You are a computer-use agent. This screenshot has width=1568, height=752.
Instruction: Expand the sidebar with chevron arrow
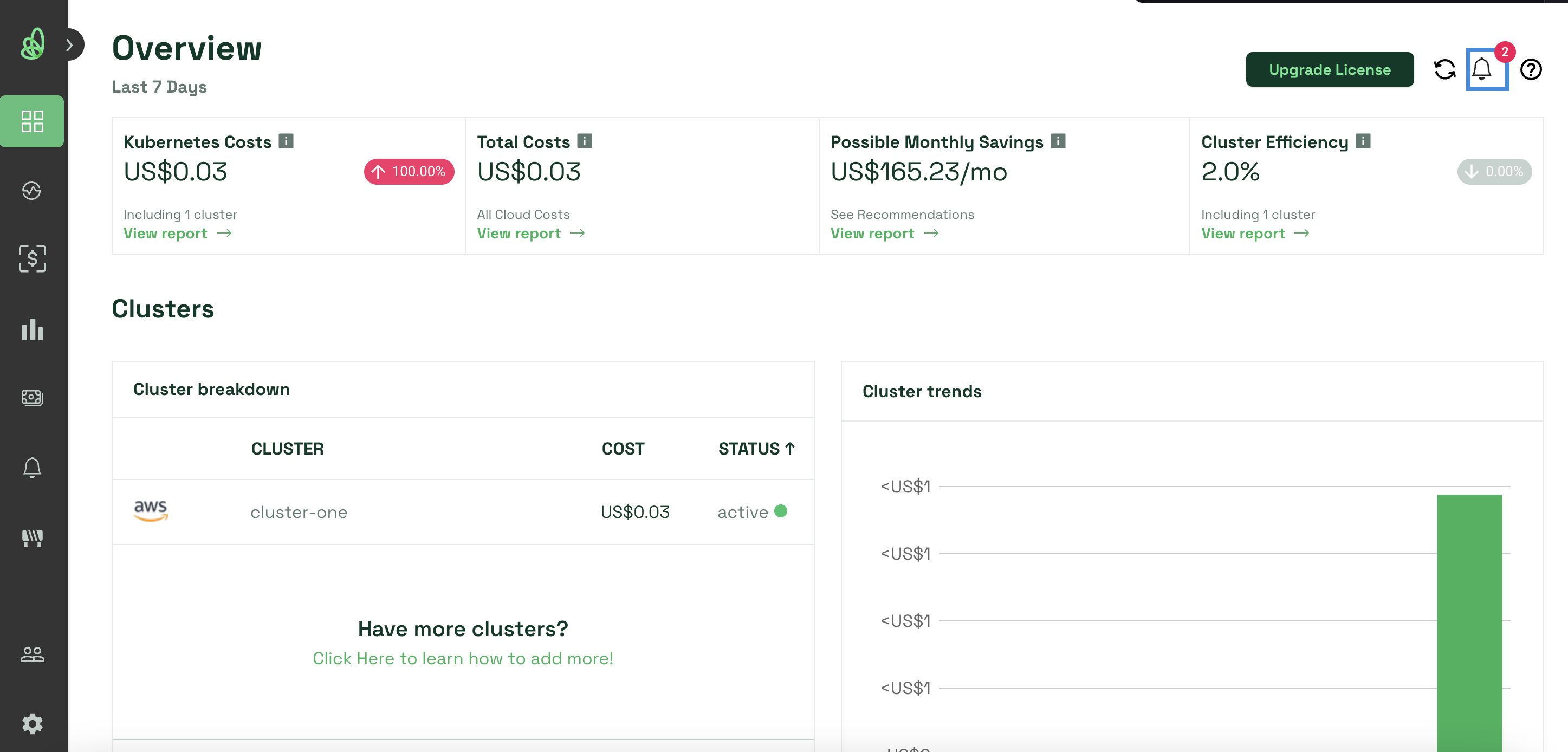tap(70, 44)
